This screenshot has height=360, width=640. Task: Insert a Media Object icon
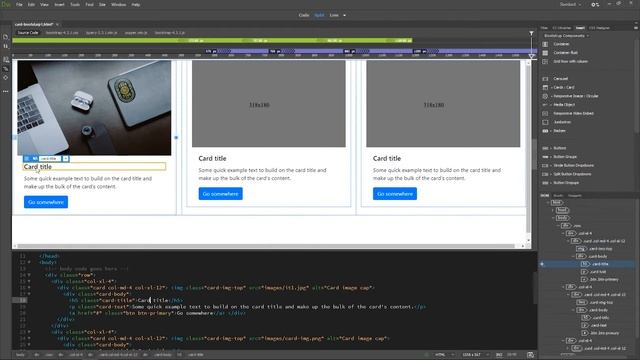click(545, 104)
